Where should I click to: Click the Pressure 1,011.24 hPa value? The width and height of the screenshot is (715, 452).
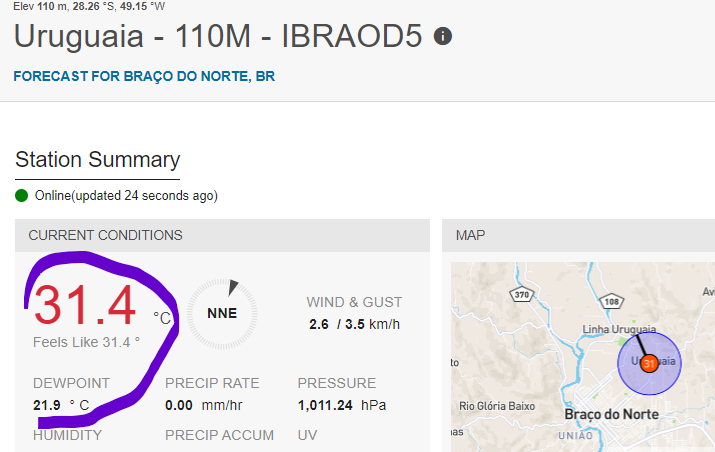[x=342, y=405]
